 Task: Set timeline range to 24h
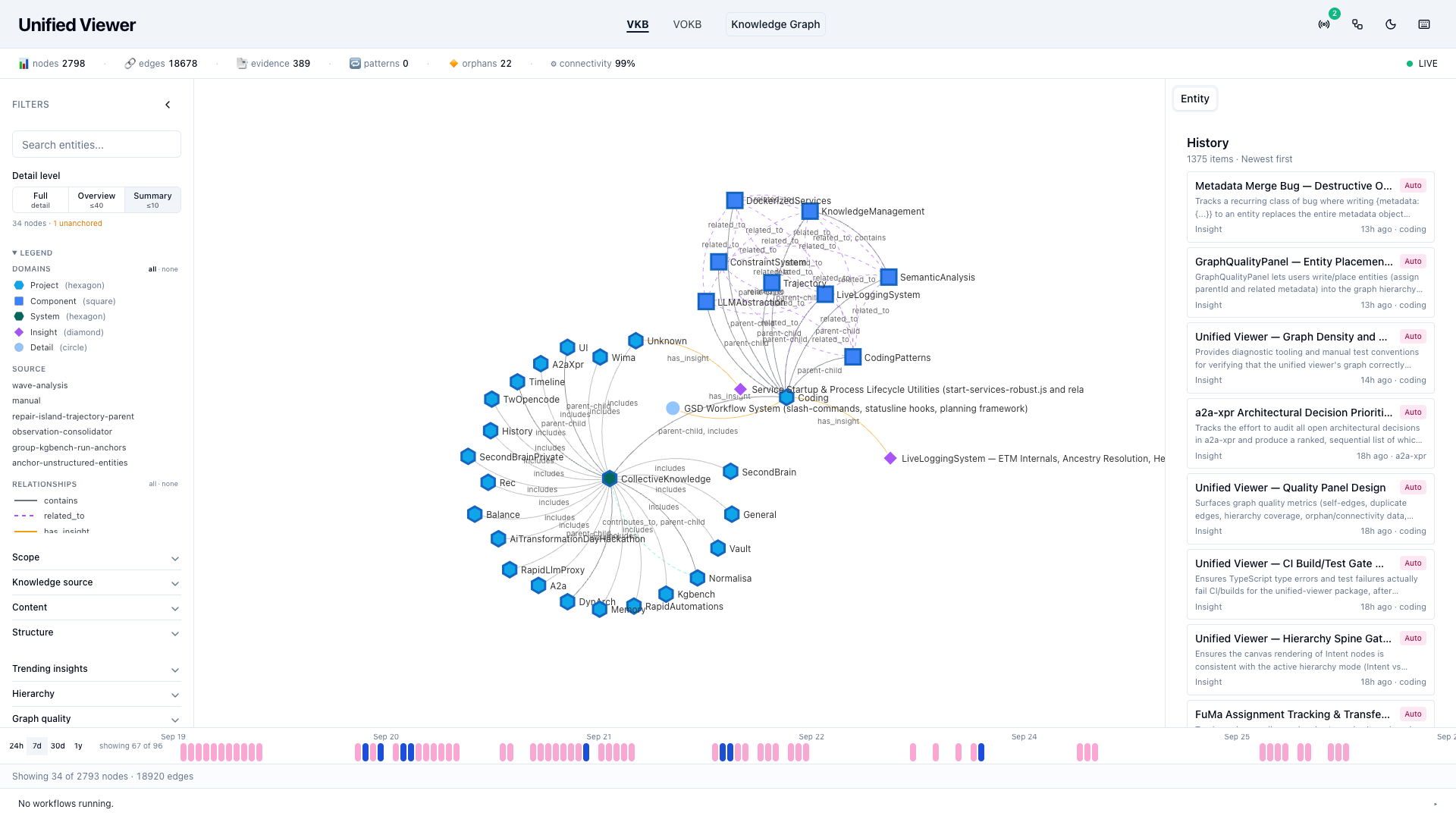pos(16,746)
